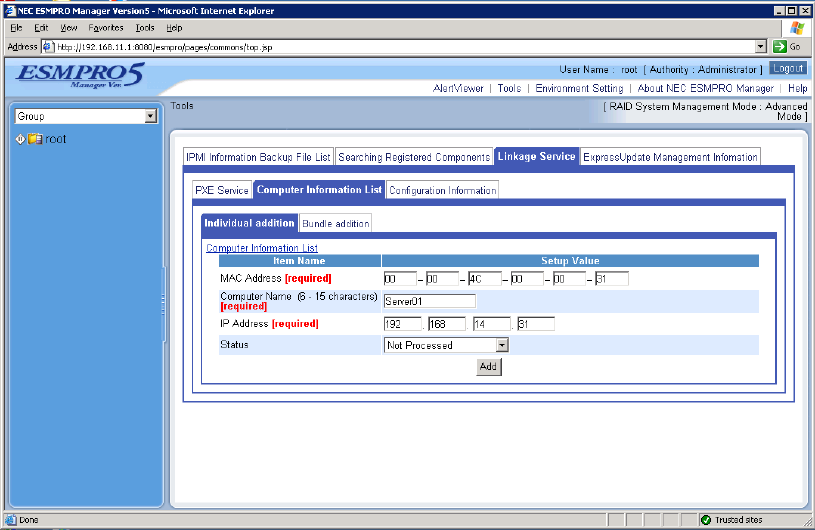
Task: Click the last IP address octet field
Action: click(536, 324)
